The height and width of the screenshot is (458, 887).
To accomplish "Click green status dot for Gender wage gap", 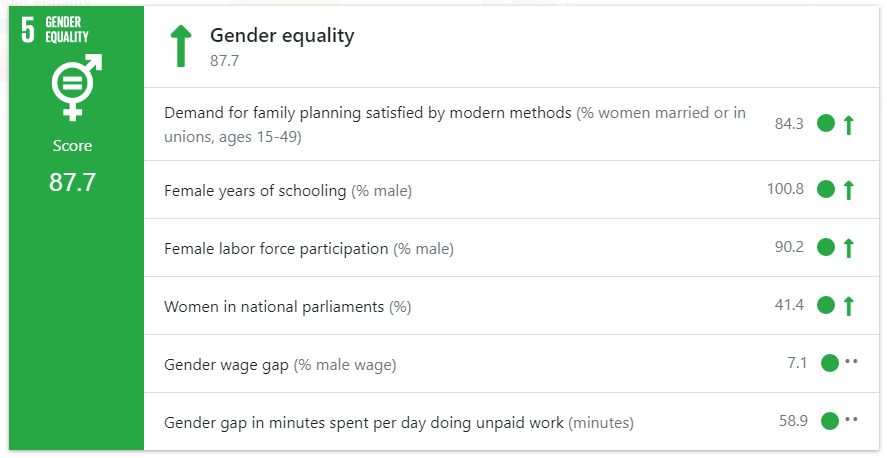I will pos(829,363).
